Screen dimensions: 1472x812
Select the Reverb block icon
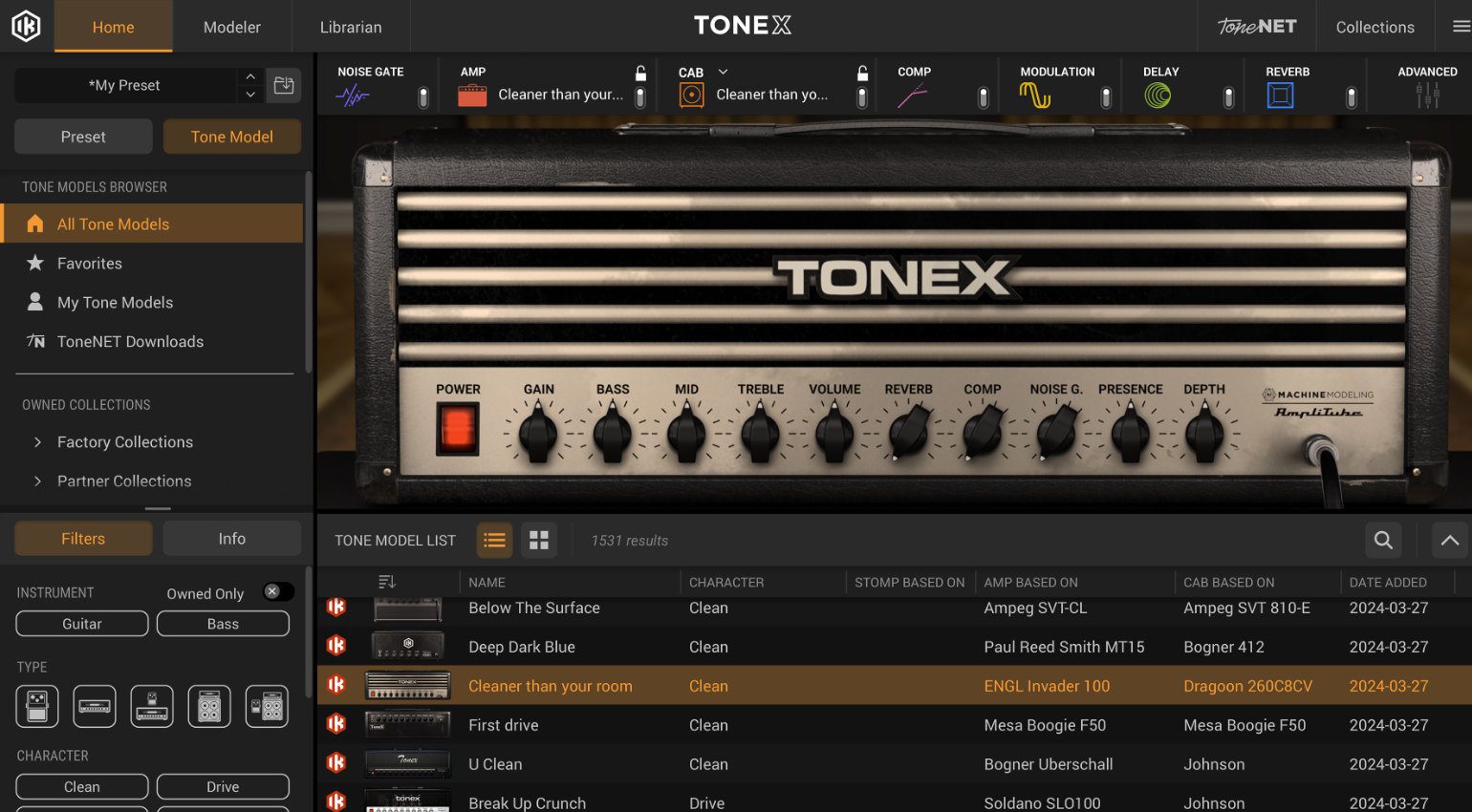tap(1280, 95)
